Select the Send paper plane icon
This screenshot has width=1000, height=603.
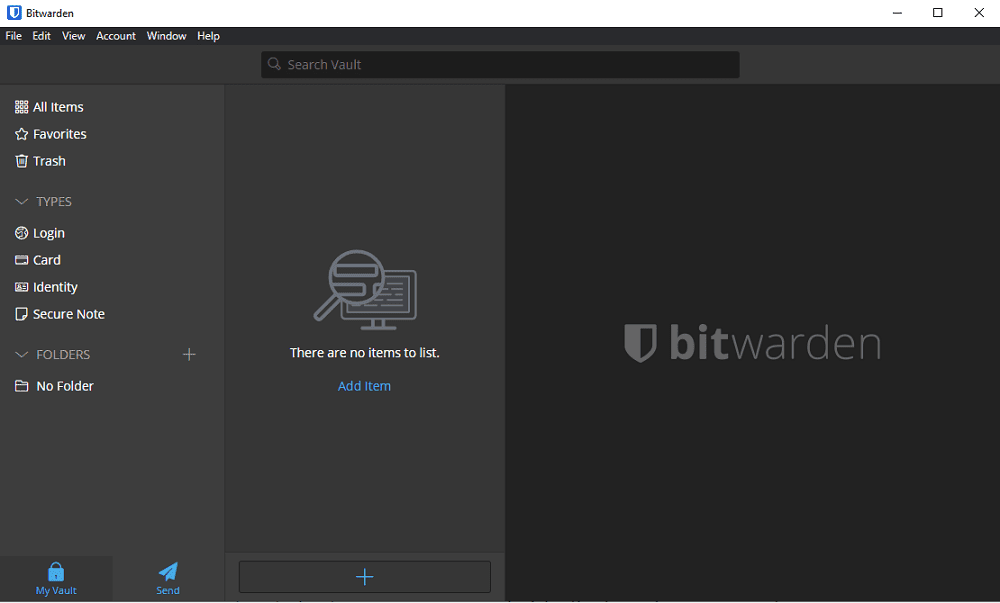[x=167, y=570]
